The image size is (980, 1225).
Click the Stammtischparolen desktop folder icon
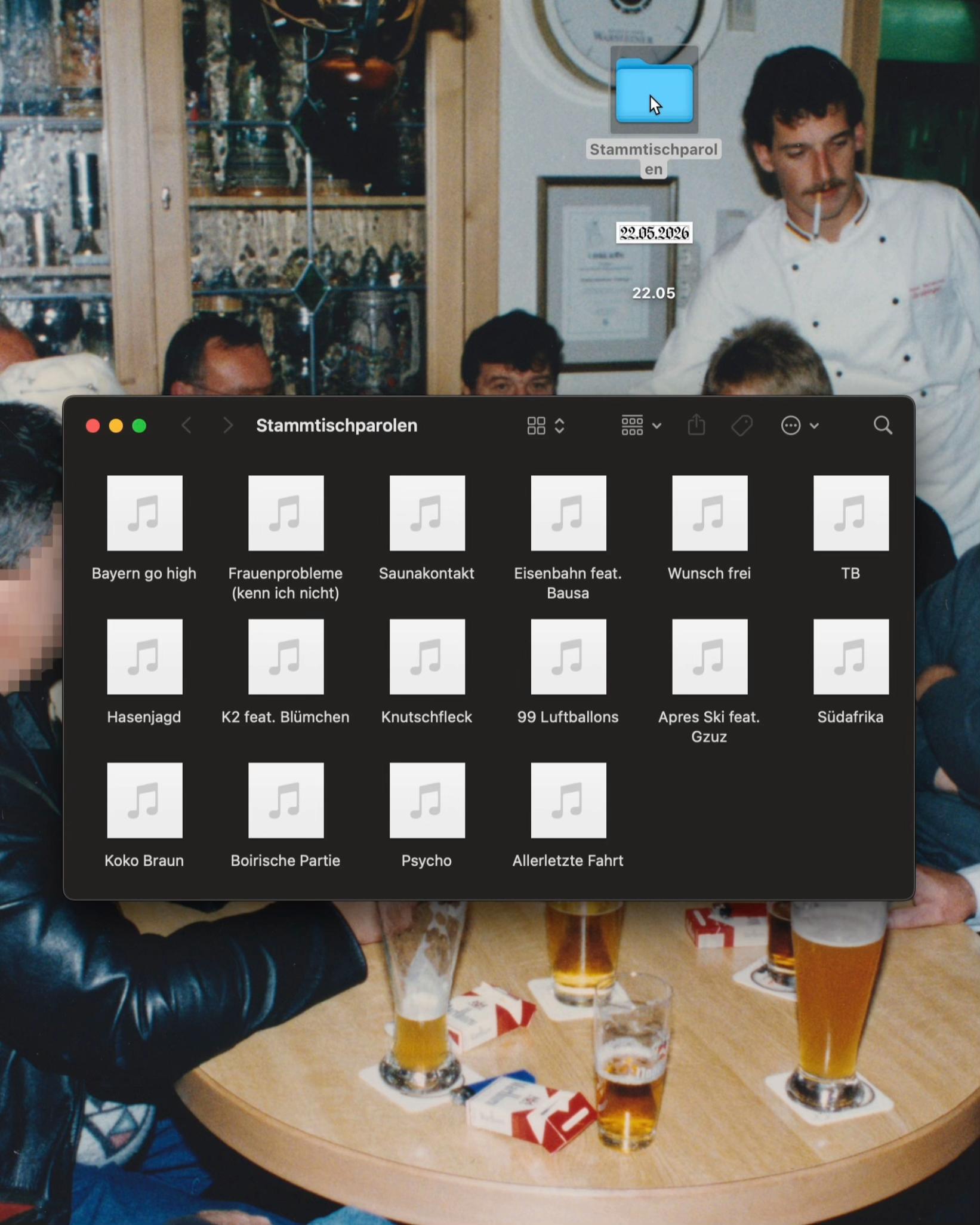tap(654, 90)
